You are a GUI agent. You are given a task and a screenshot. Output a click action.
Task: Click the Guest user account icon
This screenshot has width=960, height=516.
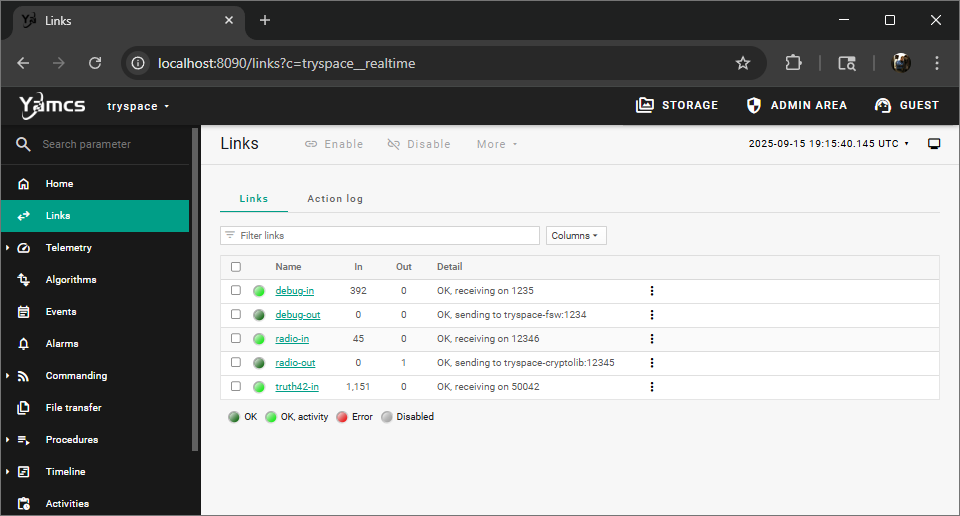pyautogui.click(x=882, y=105)
